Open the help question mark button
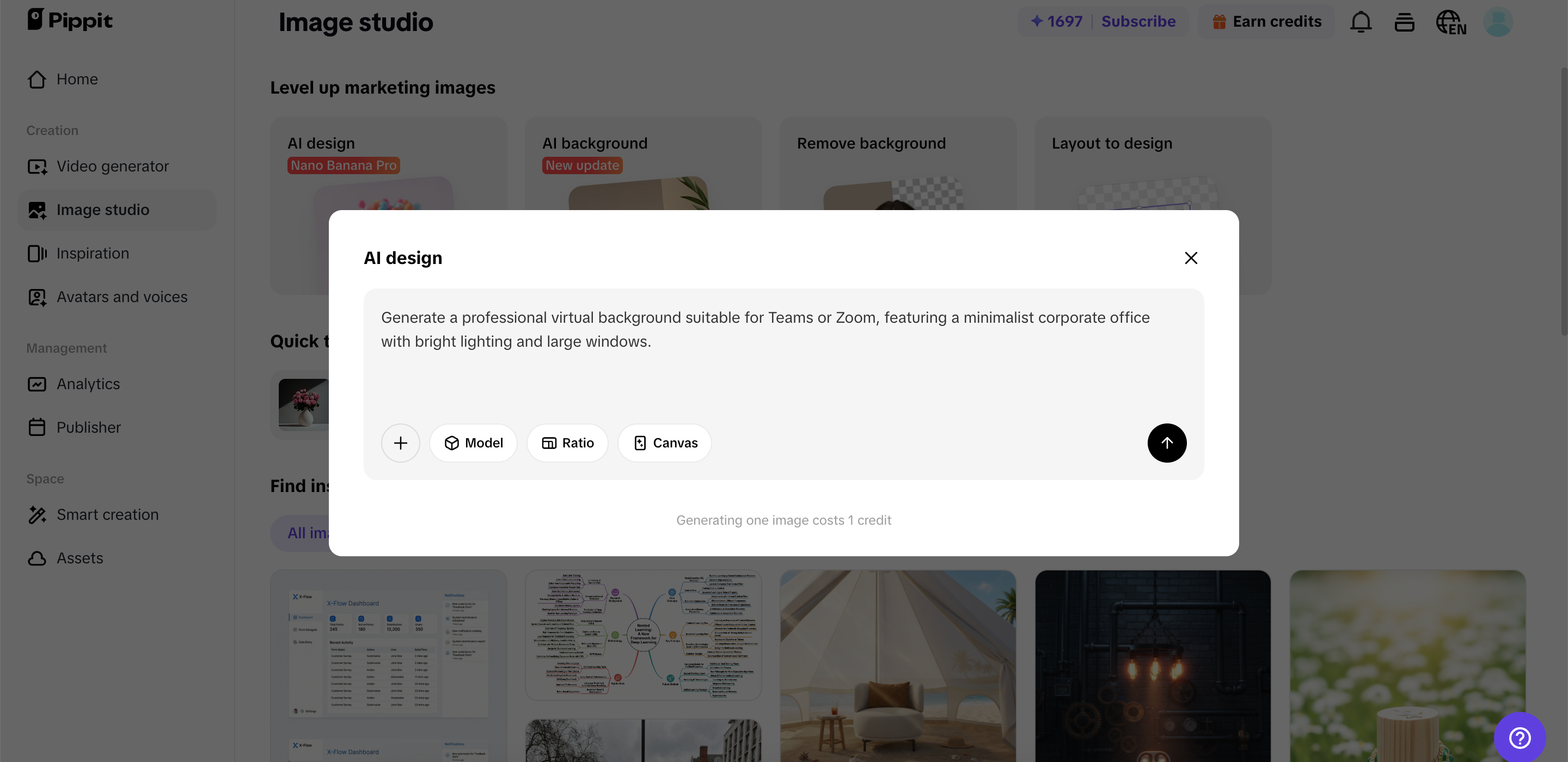The height and width of the screenshot is (762, 1568). 1520,738
